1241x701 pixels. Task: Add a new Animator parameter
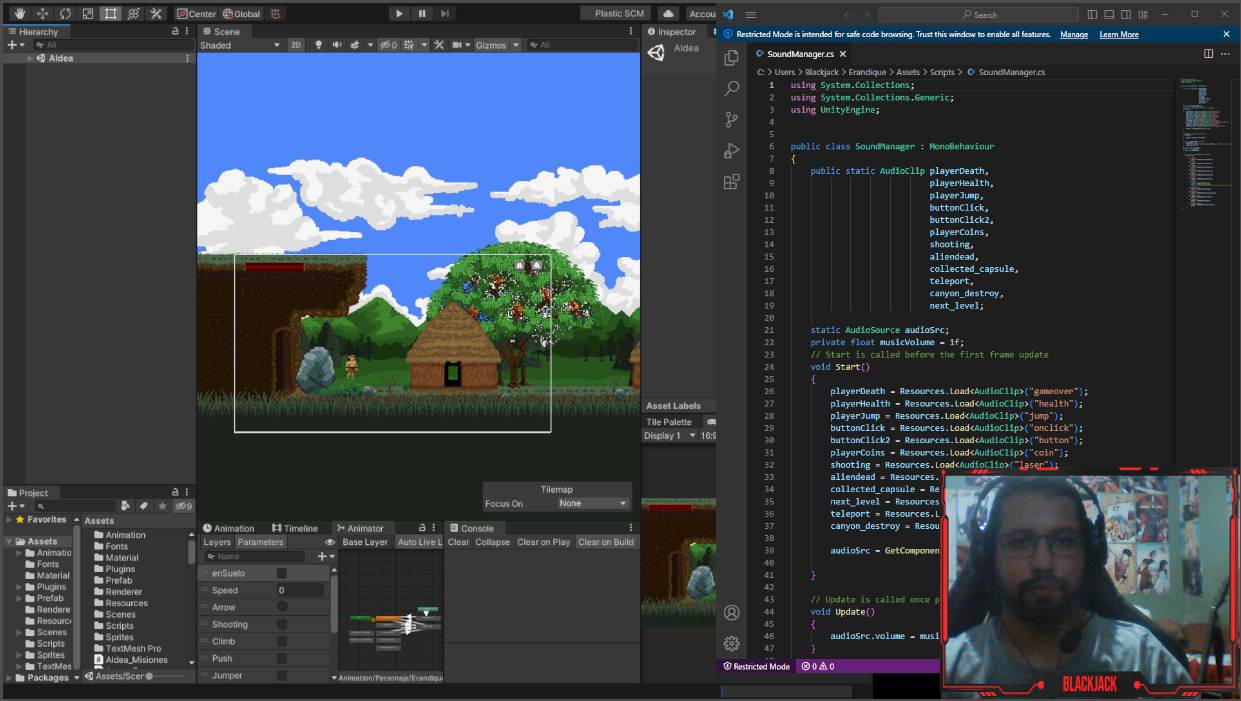(x=324, y=556)
